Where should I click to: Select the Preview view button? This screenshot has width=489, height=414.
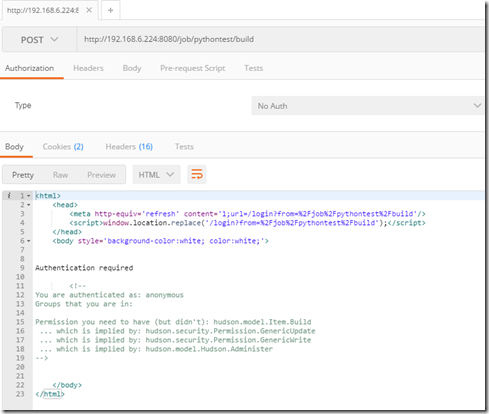101,175
